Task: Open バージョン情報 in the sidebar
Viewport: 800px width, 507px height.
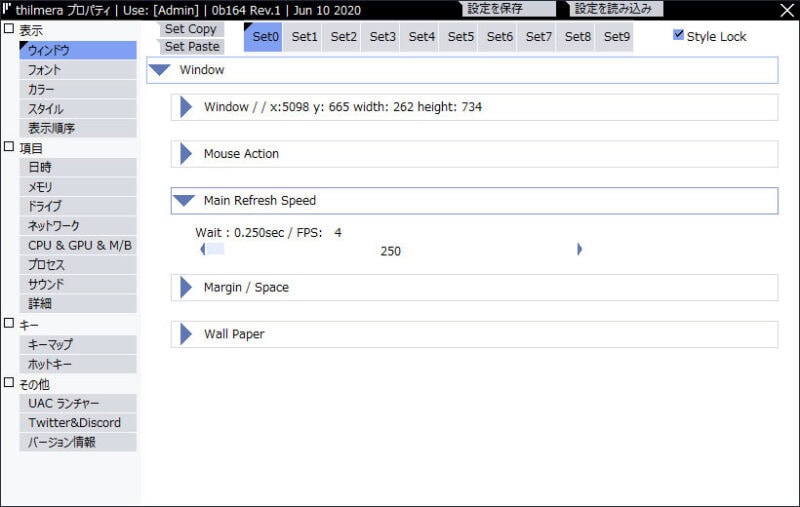Action: pos(78,442)
